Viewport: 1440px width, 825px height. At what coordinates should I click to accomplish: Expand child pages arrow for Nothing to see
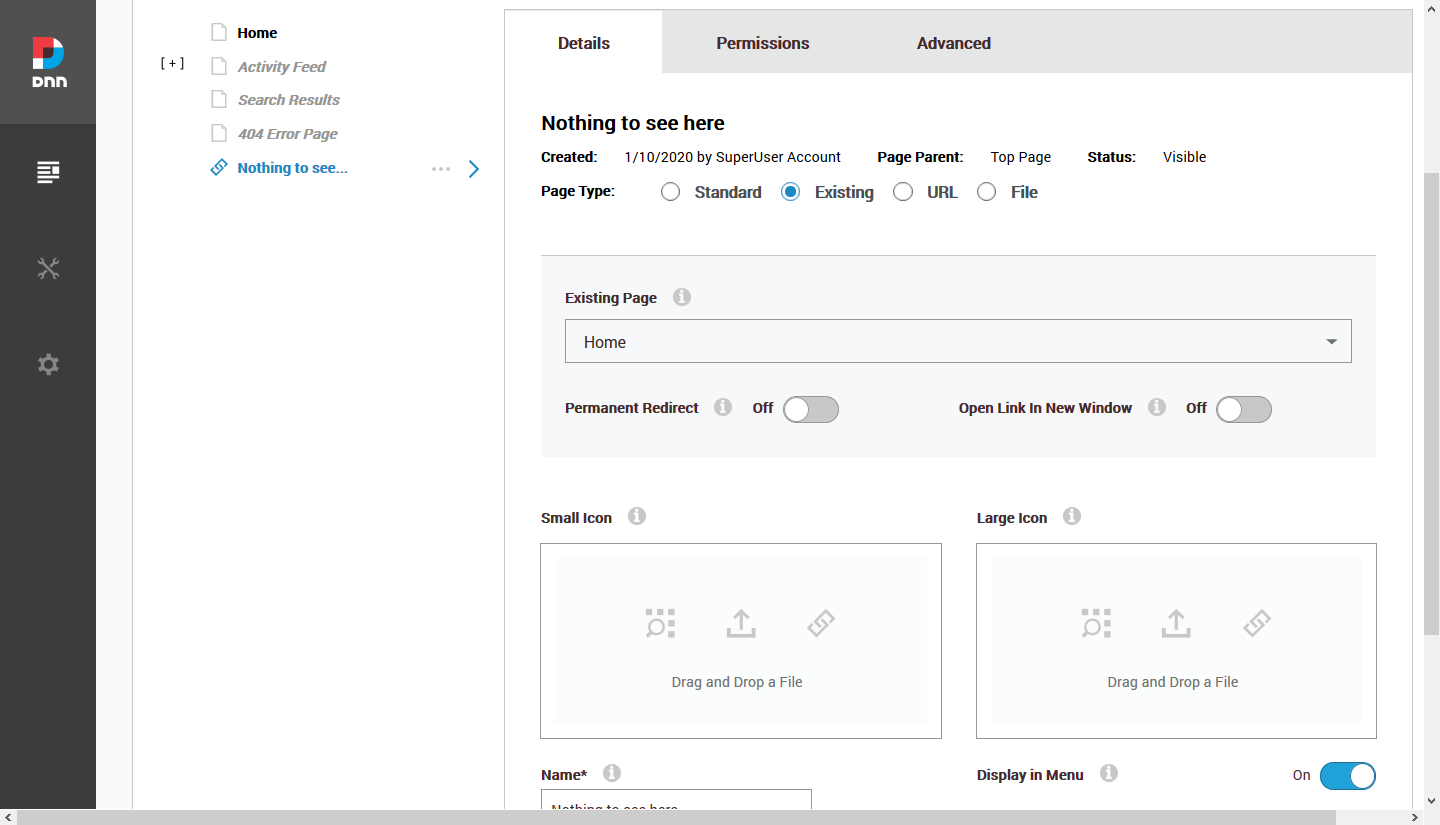coord(474,169)
